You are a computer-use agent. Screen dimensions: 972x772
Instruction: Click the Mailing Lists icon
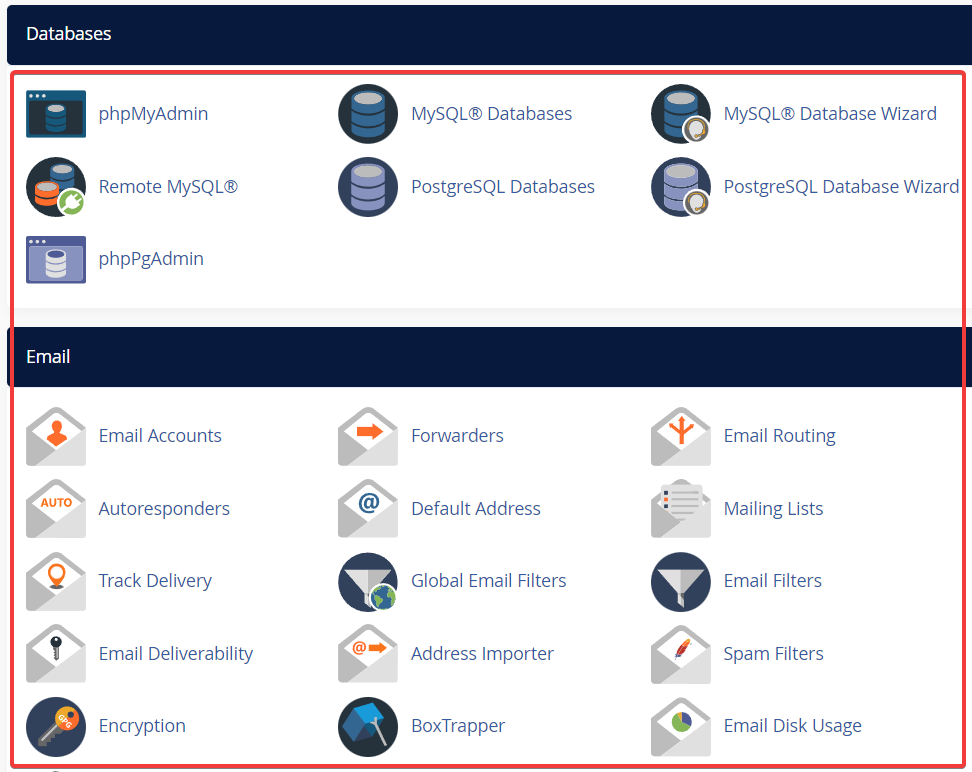click(681, 508)
